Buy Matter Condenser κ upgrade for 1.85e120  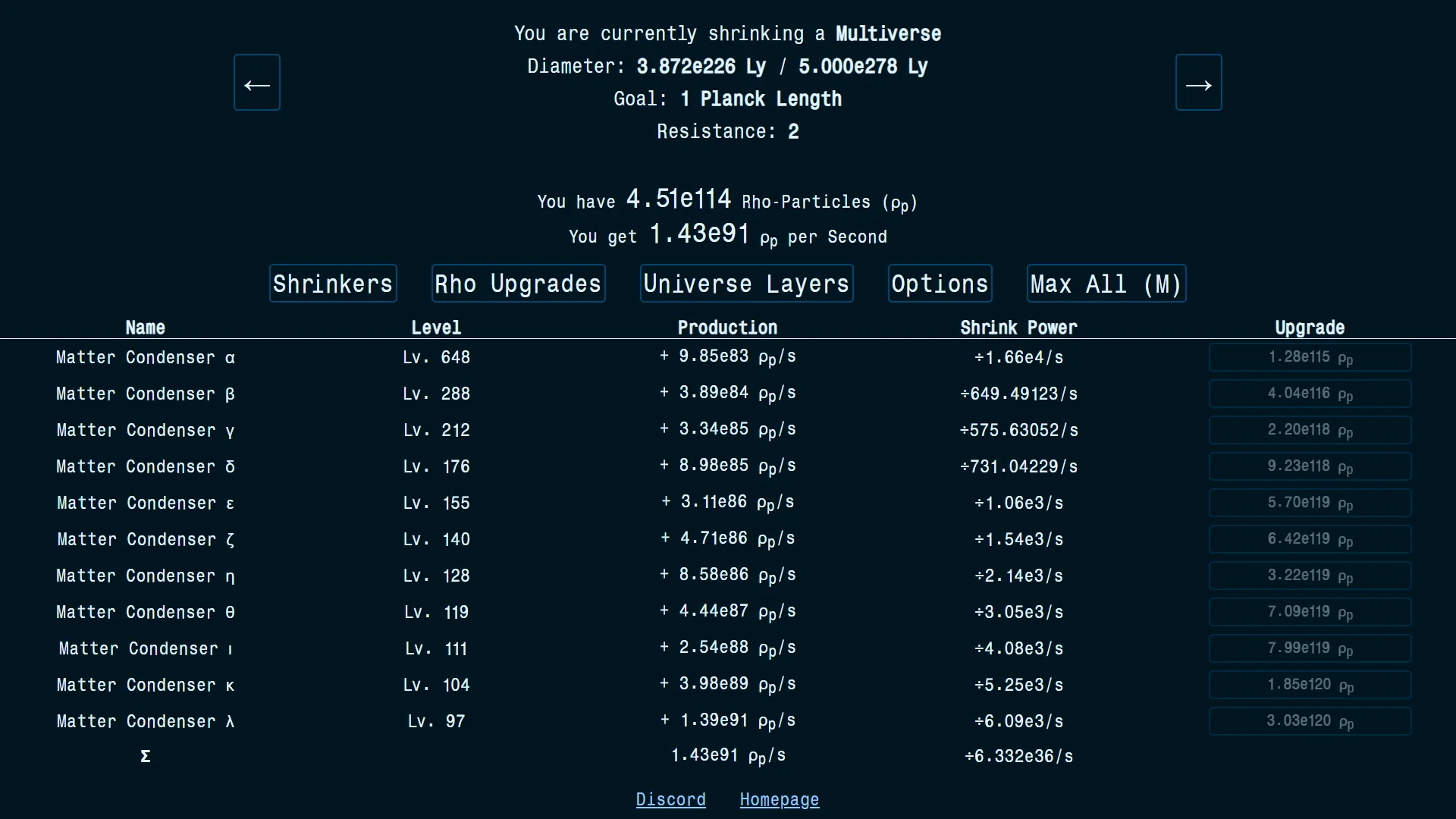1310,685
